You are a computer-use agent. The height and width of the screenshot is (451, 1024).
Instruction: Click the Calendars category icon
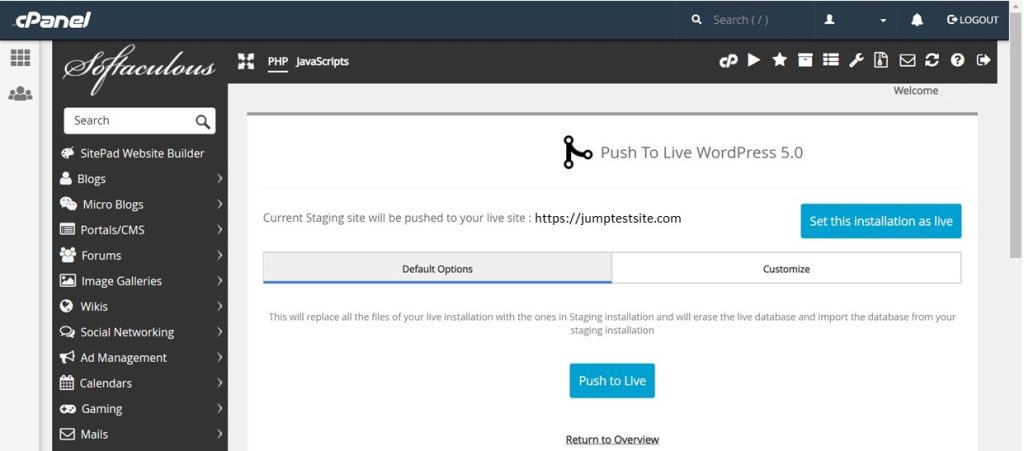click(67, 382)
